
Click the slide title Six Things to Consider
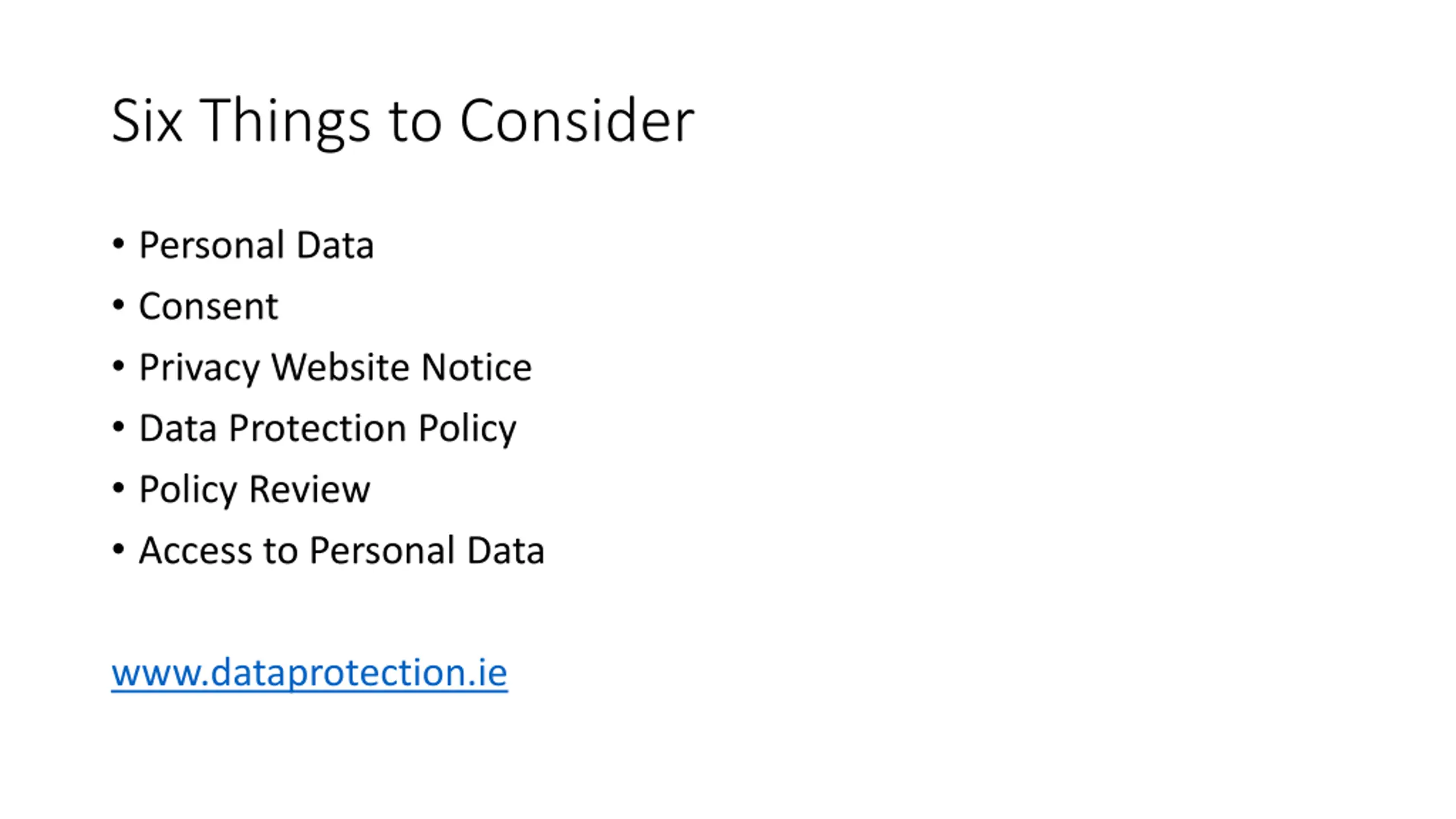[x=403, y=121]
